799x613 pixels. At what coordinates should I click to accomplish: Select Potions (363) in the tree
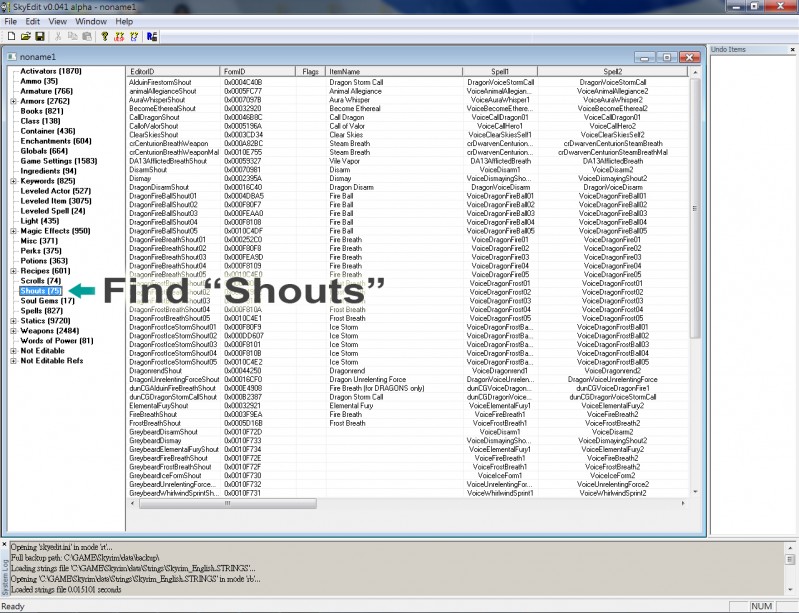point(44,261)
